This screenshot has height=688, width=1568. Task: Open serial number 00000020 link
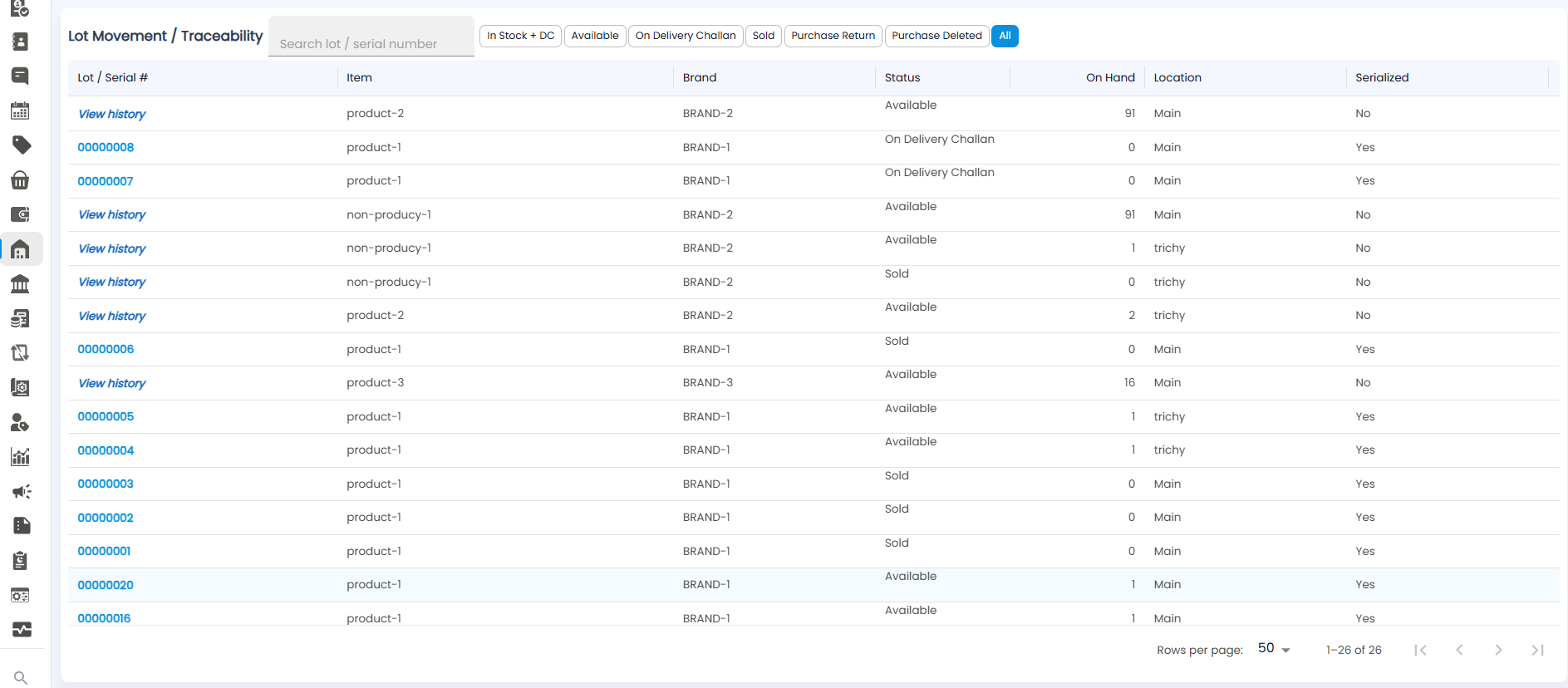(x=106, y=585)
